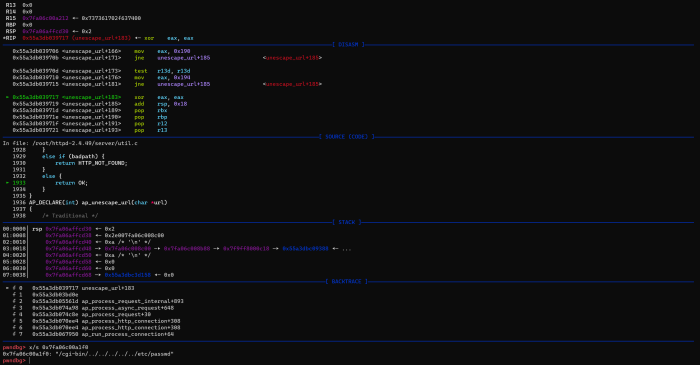Click the add rsp, 0x18 instruction

[100, 104]
